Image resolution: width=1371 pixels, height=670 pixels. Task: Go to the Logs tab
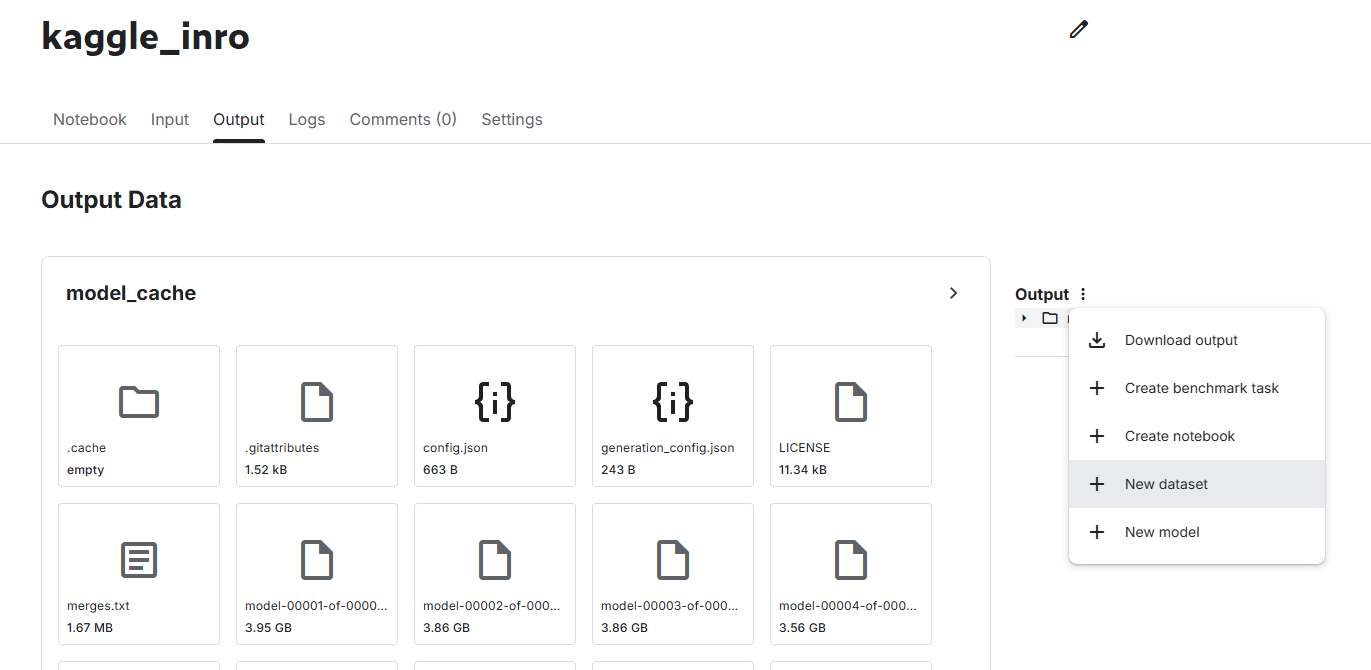pos(307,119)
